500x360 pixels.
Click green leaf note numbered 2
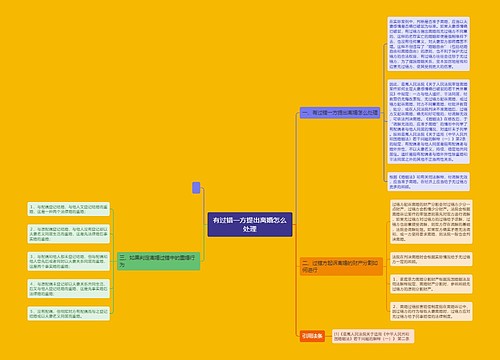[x=69, y=234]
